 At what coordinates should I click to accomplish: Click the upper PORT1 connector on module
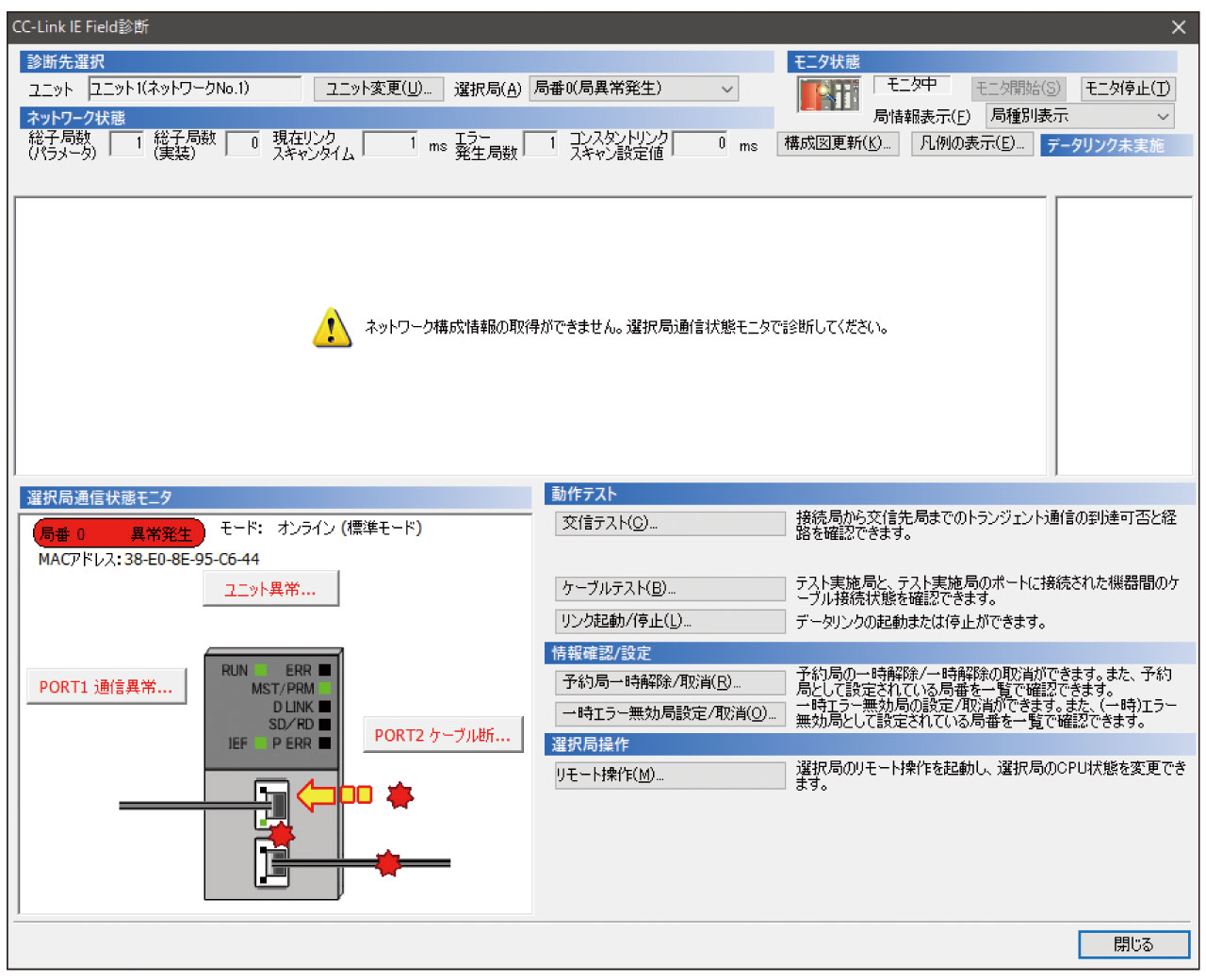273,803
